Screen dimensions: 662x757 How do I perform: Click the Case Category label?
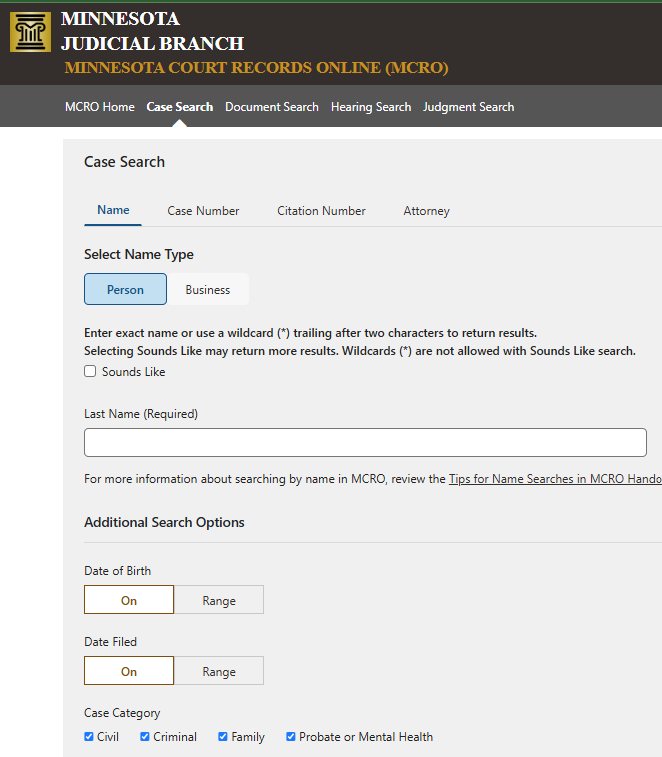[122, 713]
